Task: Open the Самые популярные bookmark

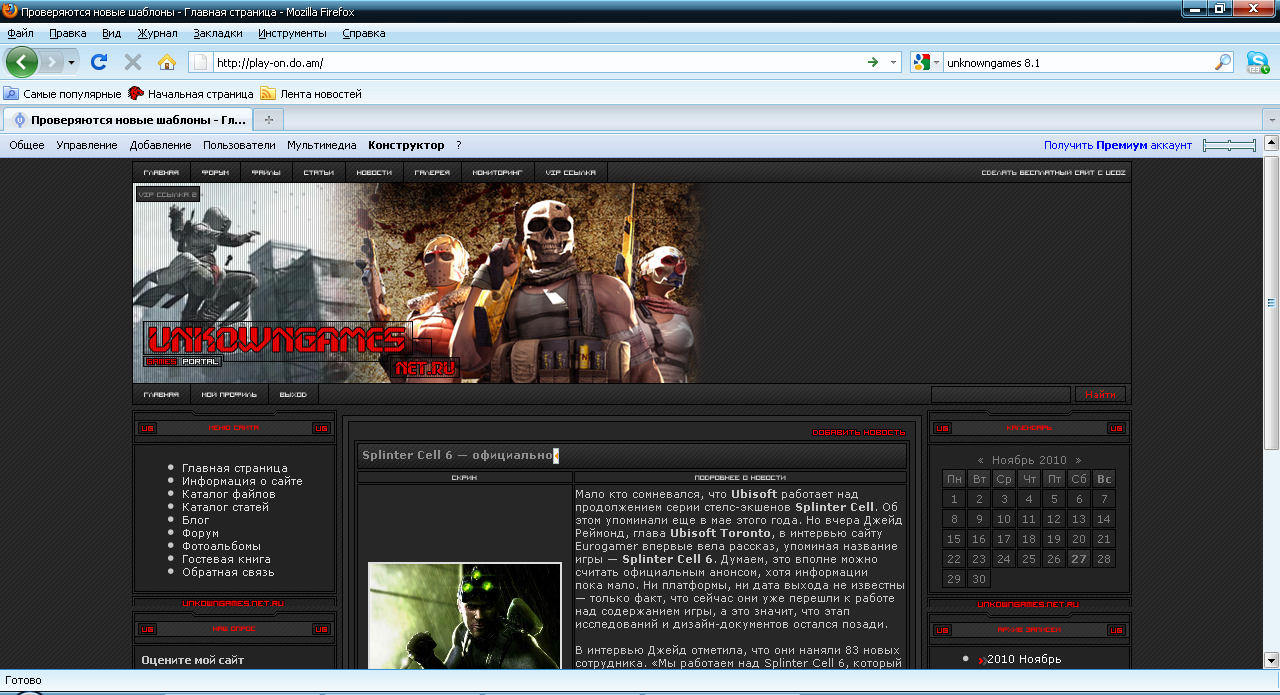Action: tap(62, 94)
